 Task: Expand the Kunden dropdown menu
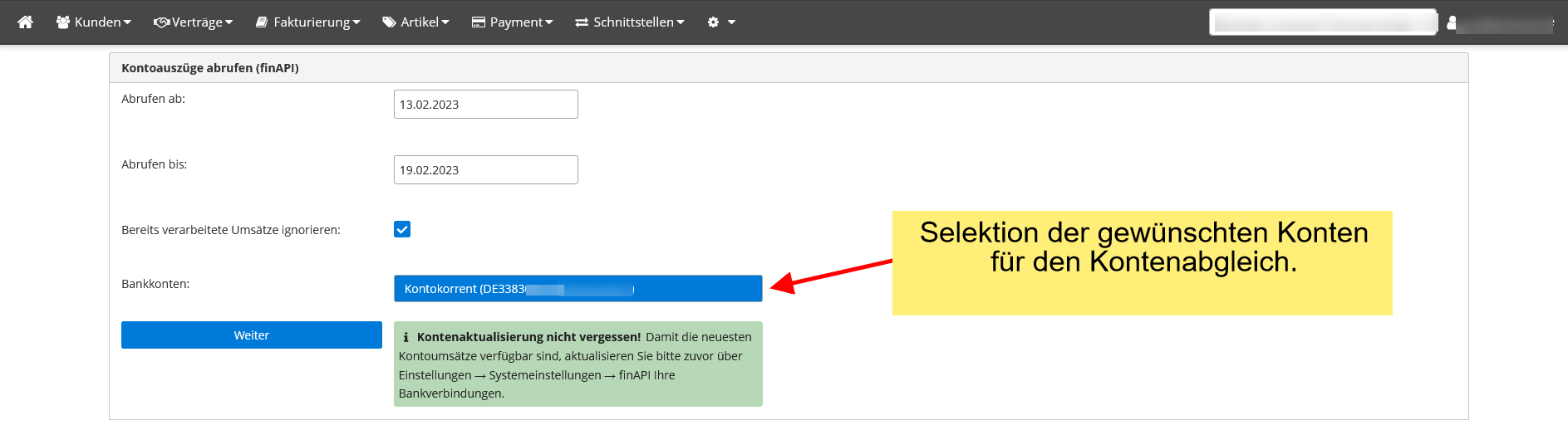point(94,22)
